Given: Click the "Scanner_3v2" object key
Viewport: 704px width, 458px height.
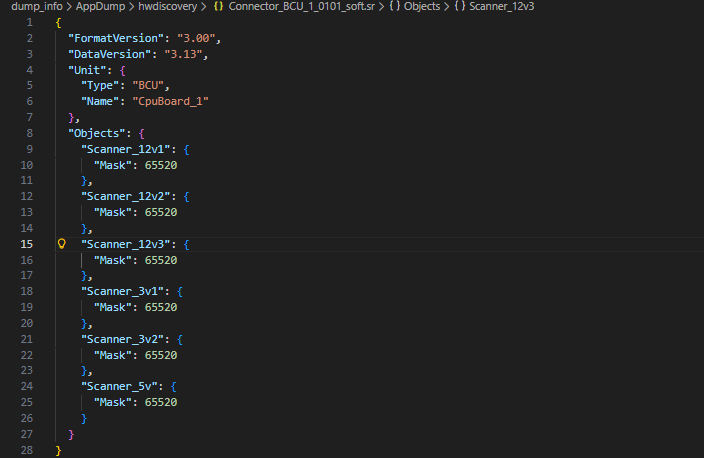Looking at the screenshot, I should tap(126, 339).
